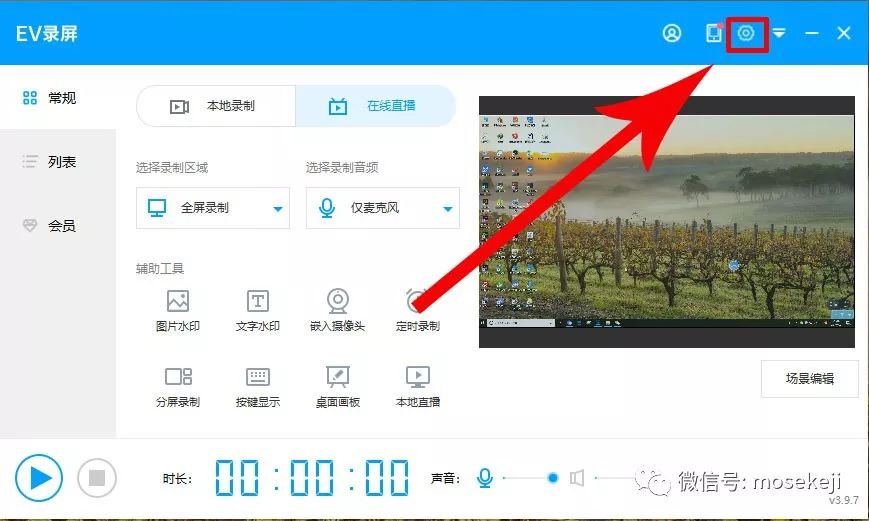Open the 本地直播 local live tool
Image resolution: width=869 pixels, height=521 pixels.
click(417, 386)
